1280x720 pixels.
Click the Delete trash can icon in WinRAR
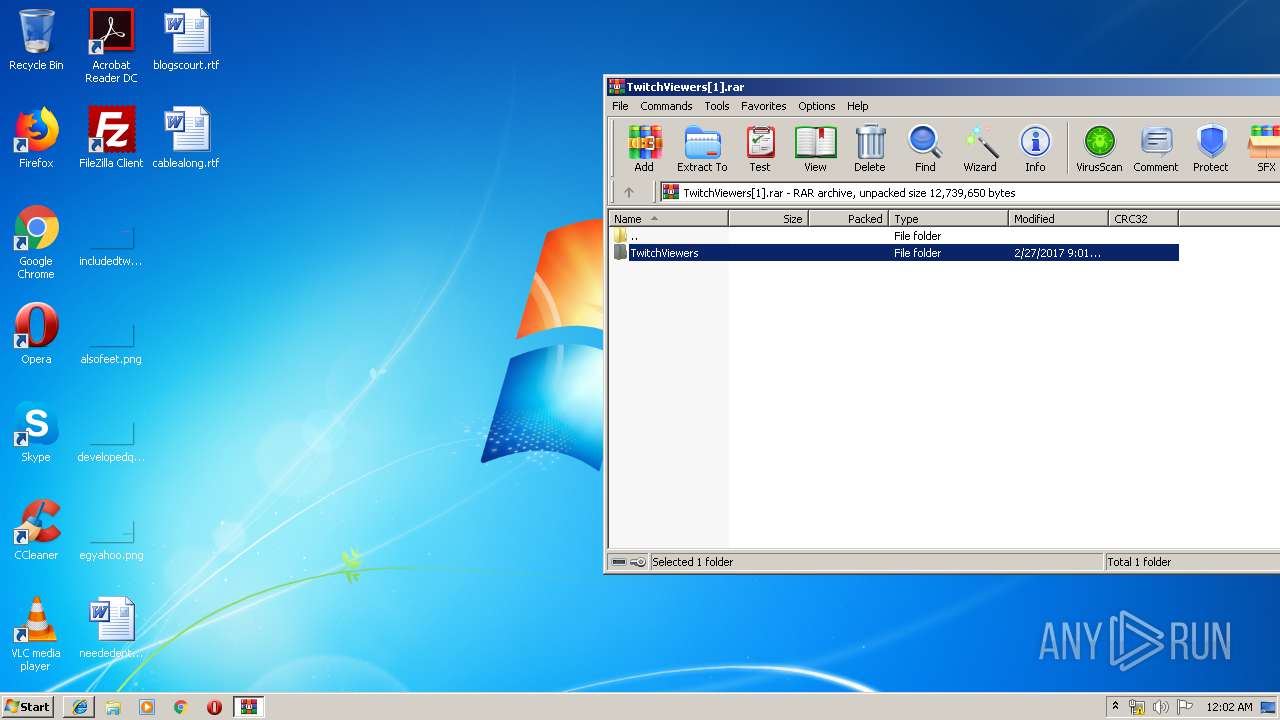[870, 148]
